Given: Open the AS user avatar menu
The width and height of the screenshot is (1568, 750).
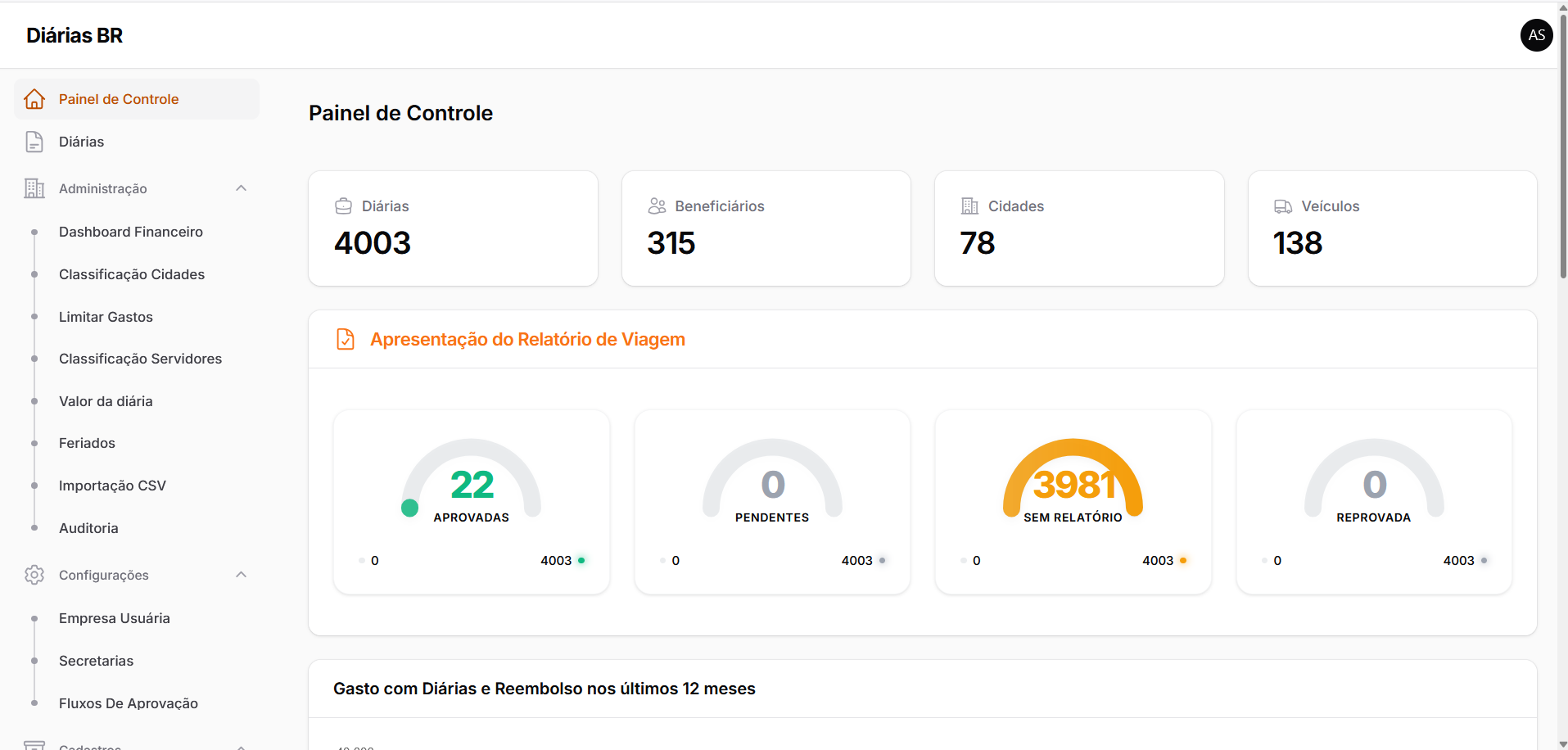Looking at the screenshot, I should 1536,35.
